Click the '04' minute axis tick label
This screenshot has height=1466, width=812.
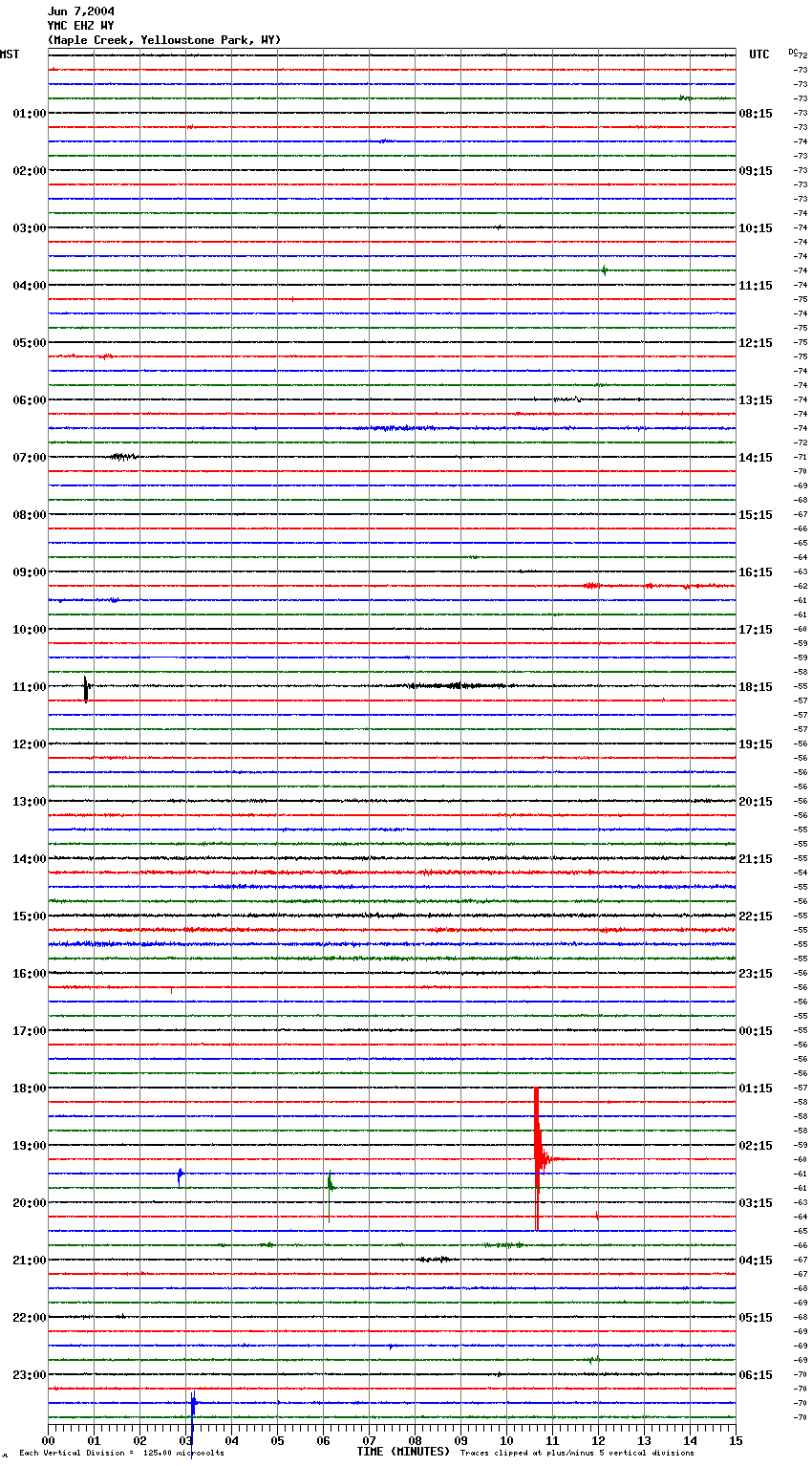[x=231, y=1440]
